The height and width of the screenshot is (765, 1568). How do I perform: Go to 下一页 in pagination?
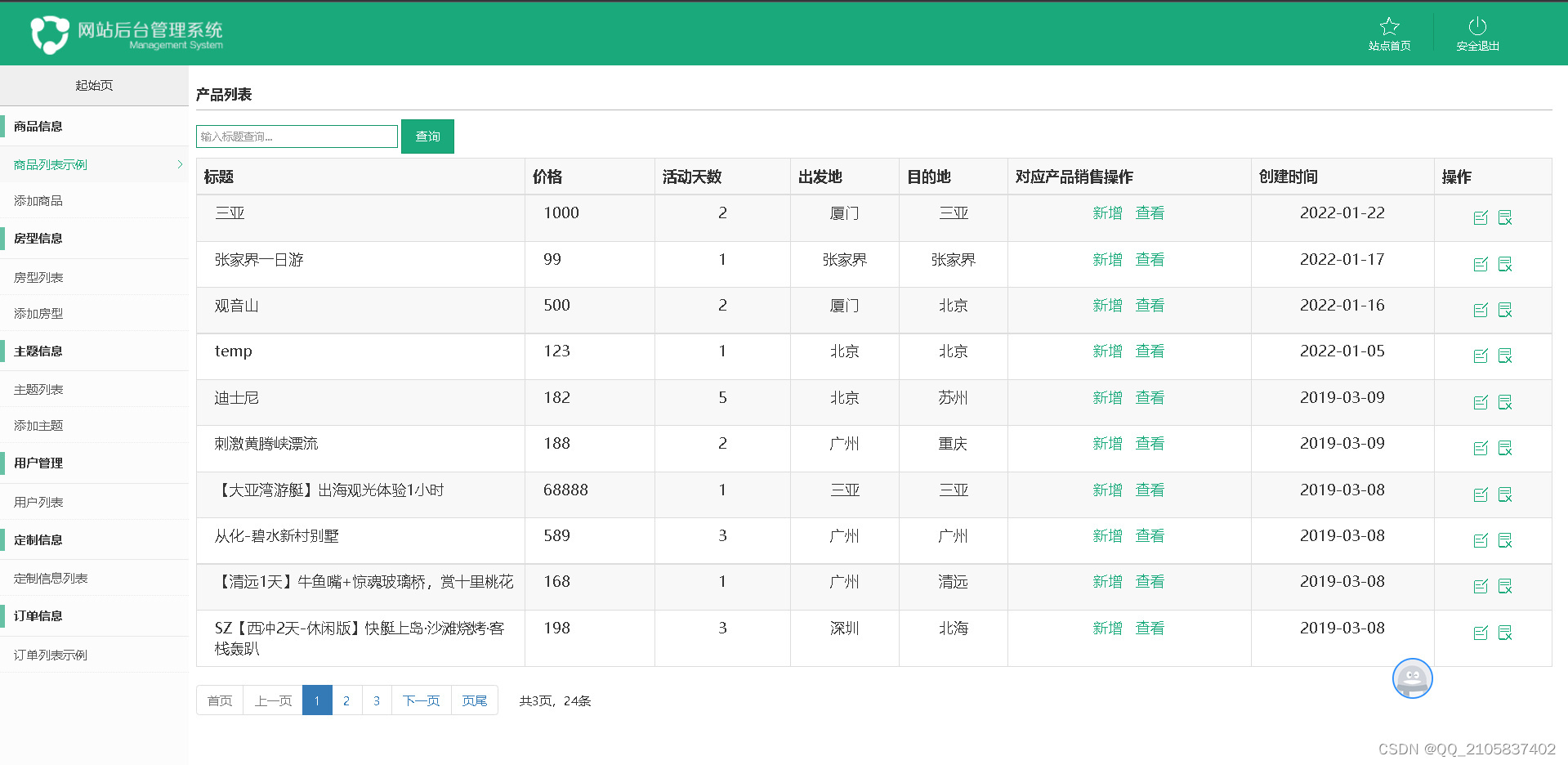coord(422,700)
